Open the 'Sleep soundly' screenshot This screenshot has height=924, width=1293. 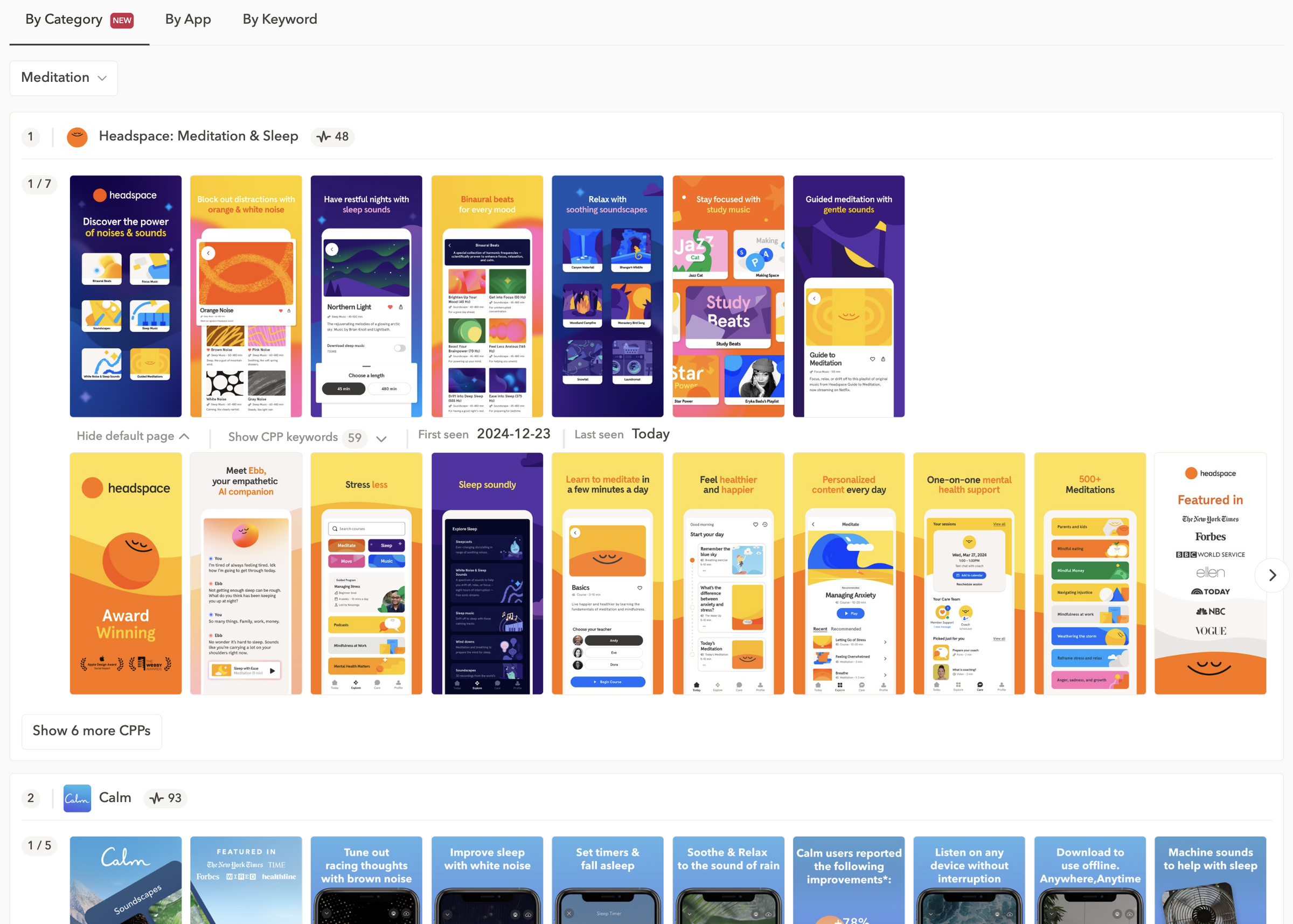(x=487, y=573)
